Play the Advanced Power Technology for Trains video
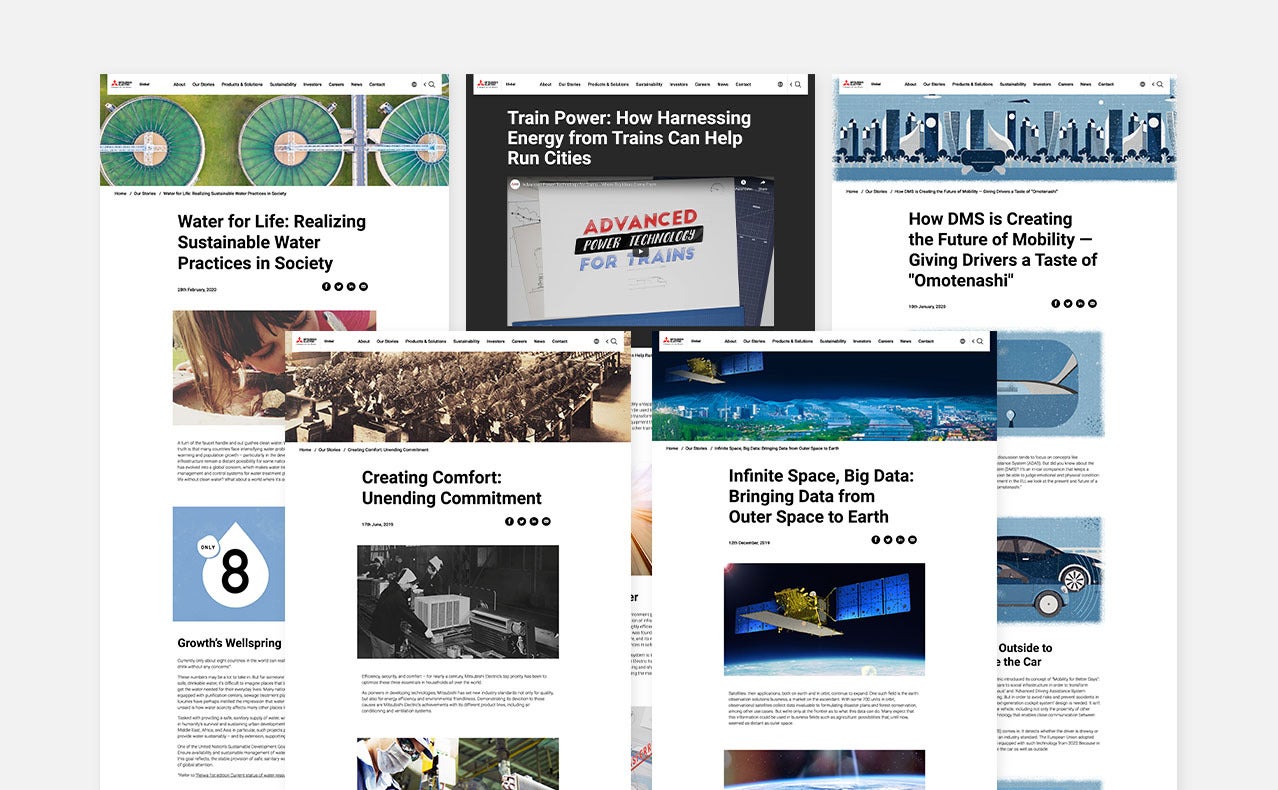1278x790 pixels. click(640, 250)
